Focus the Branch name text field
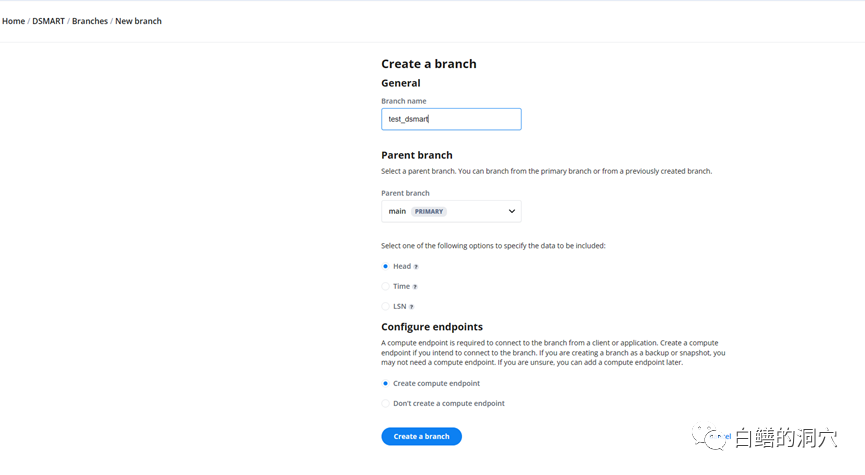This screenshot has height=475, width=865. [x=451, y=119]
